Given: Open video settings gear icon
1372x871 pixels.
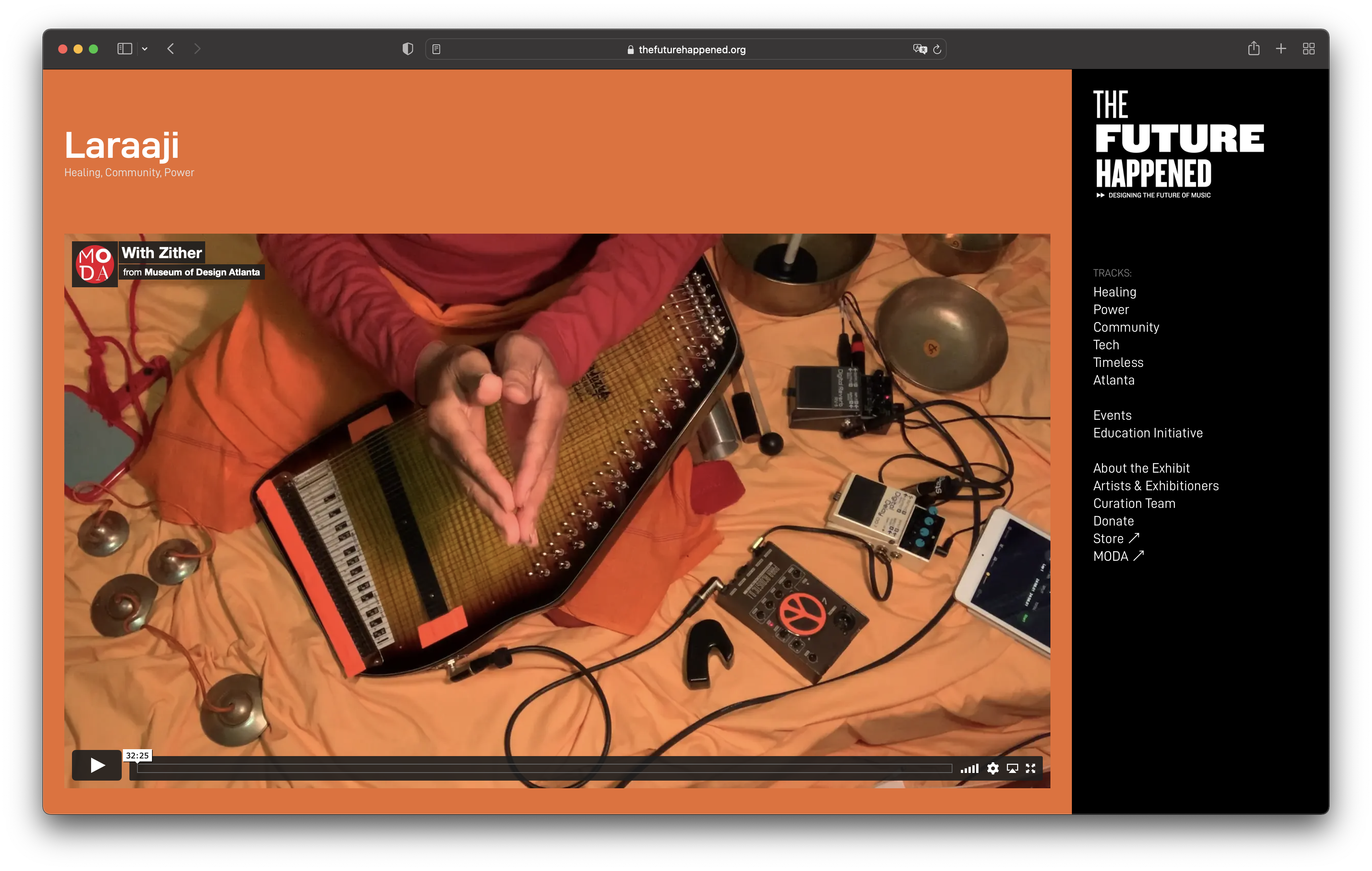Looking at the screenshot, I should 993,768.
